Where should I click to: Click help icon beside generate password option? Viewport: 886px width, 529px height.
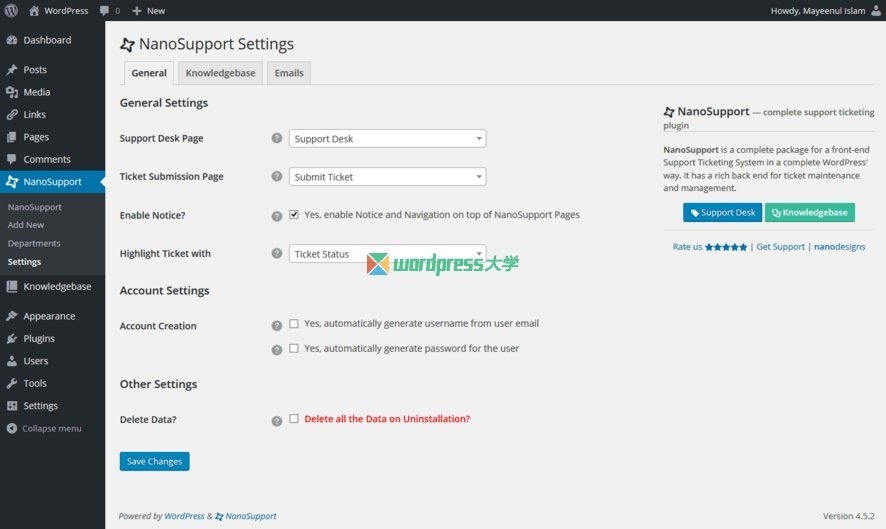click(x=276, y=350)
